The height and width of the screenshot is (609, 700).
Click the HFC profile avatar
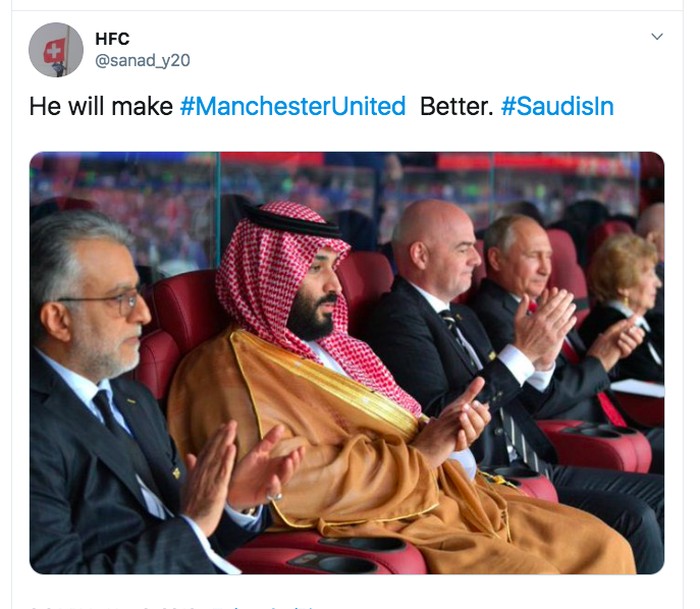pyautogui.click(x=56, y=50)
